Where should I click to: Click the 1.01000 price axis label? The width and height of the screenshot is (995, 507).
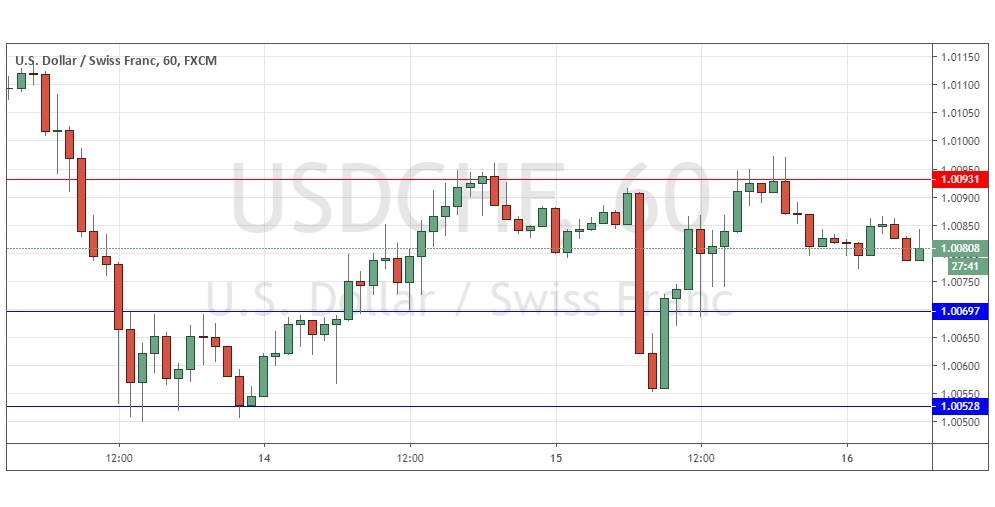(x=959, y=141)
